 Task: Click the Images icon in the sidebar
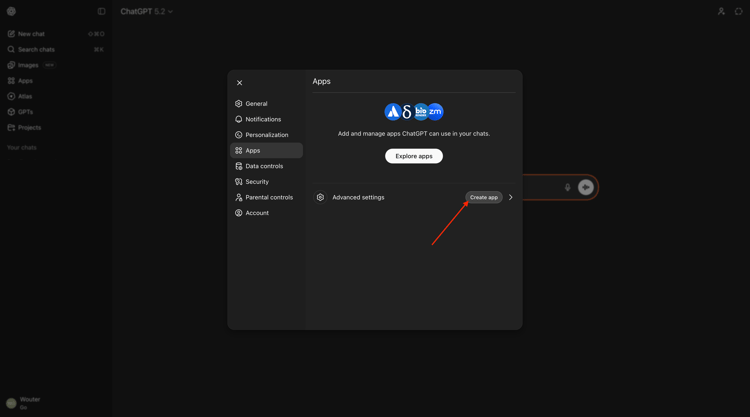pos(11,65)
